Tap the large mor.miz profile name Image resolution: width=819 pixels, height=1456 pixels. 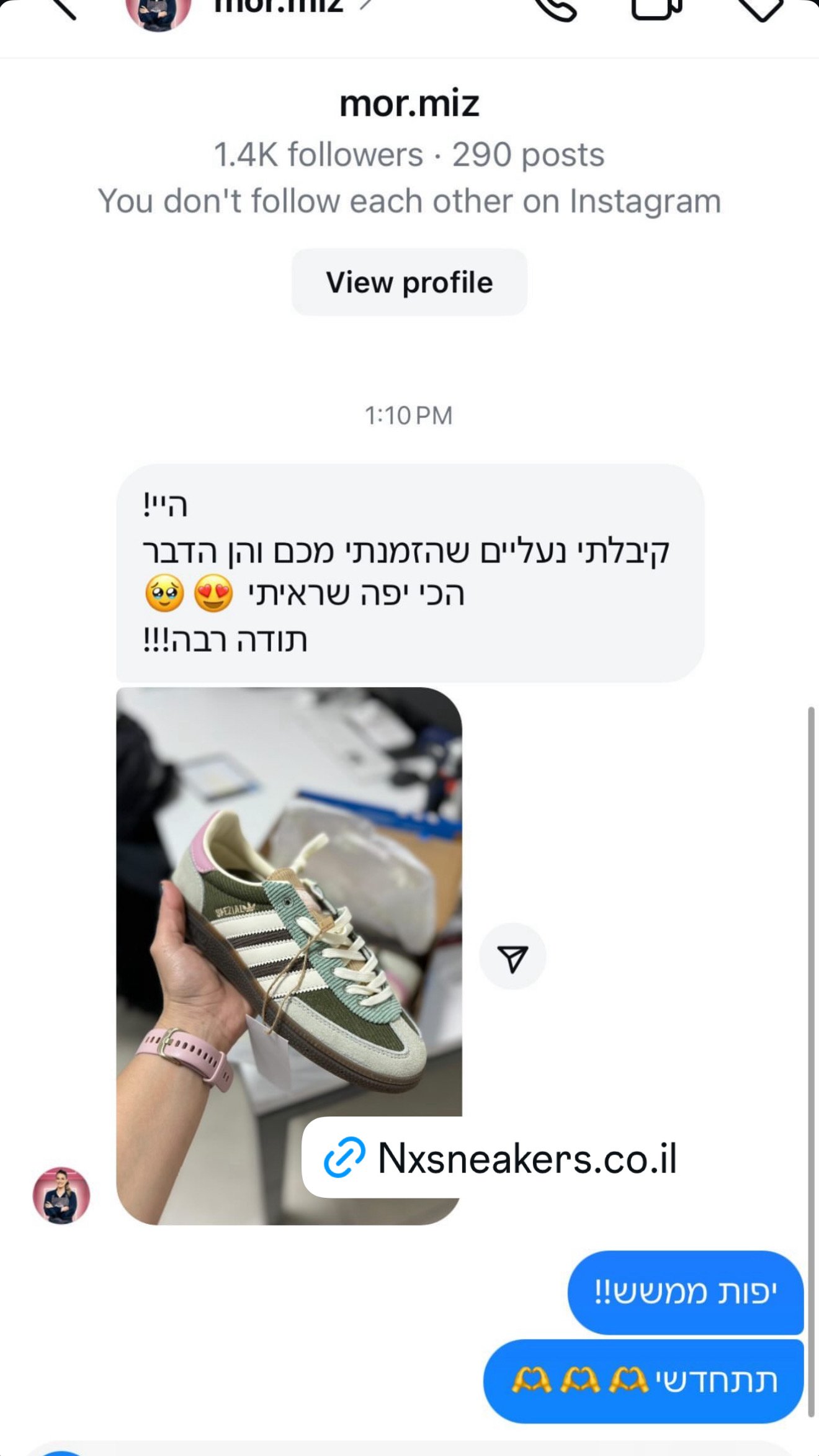tap(409, 104)
